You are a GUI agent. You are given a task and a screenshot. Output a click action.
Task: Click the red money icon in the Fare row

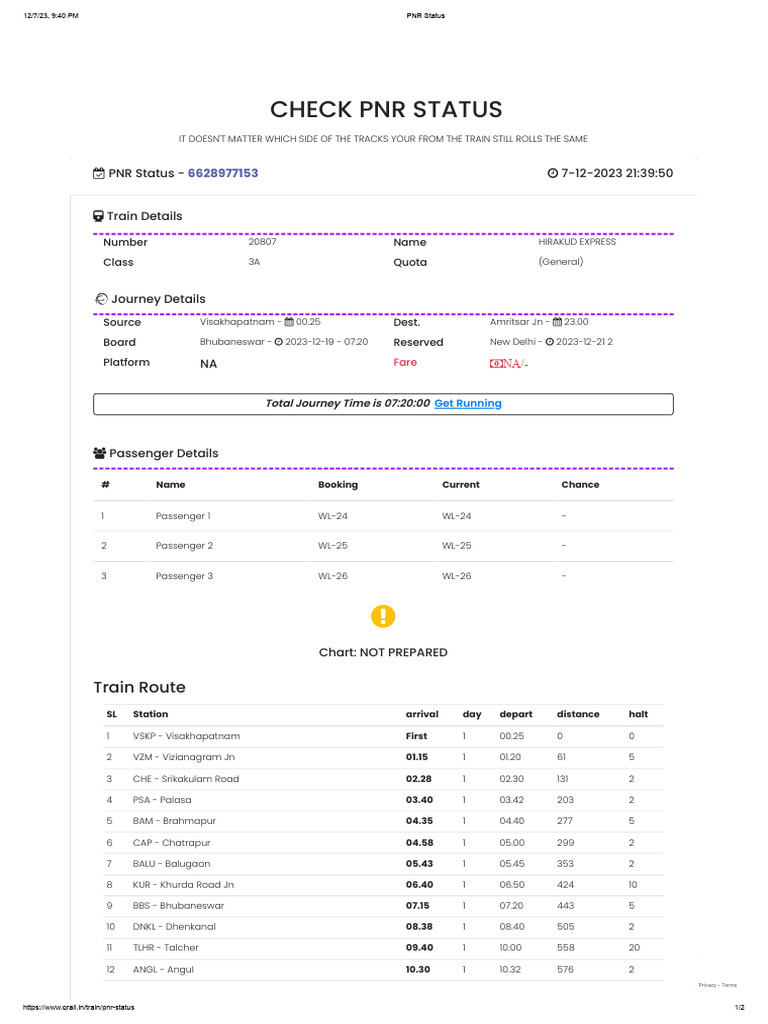pyautogui.click(x=494, y=364)
